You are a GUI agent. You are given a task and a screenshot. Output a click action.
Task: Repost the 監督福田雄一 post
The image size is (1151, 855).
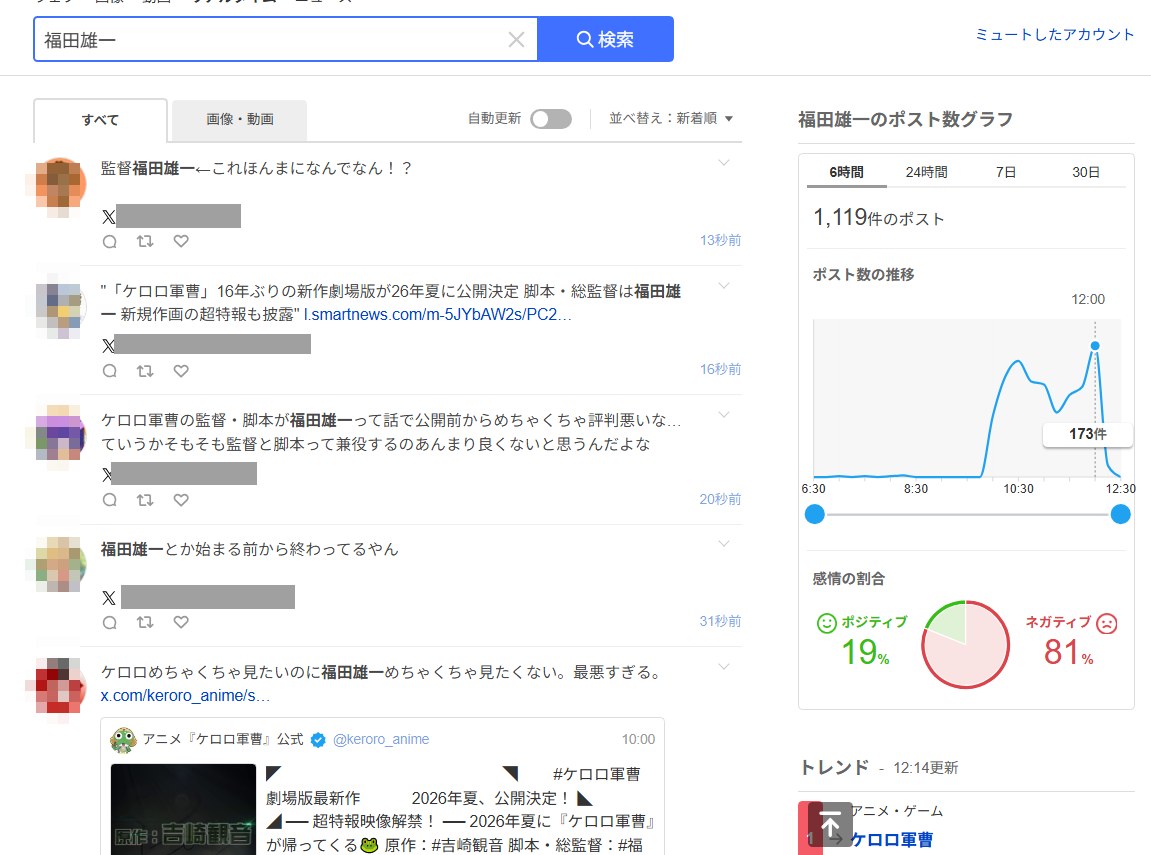145,241
